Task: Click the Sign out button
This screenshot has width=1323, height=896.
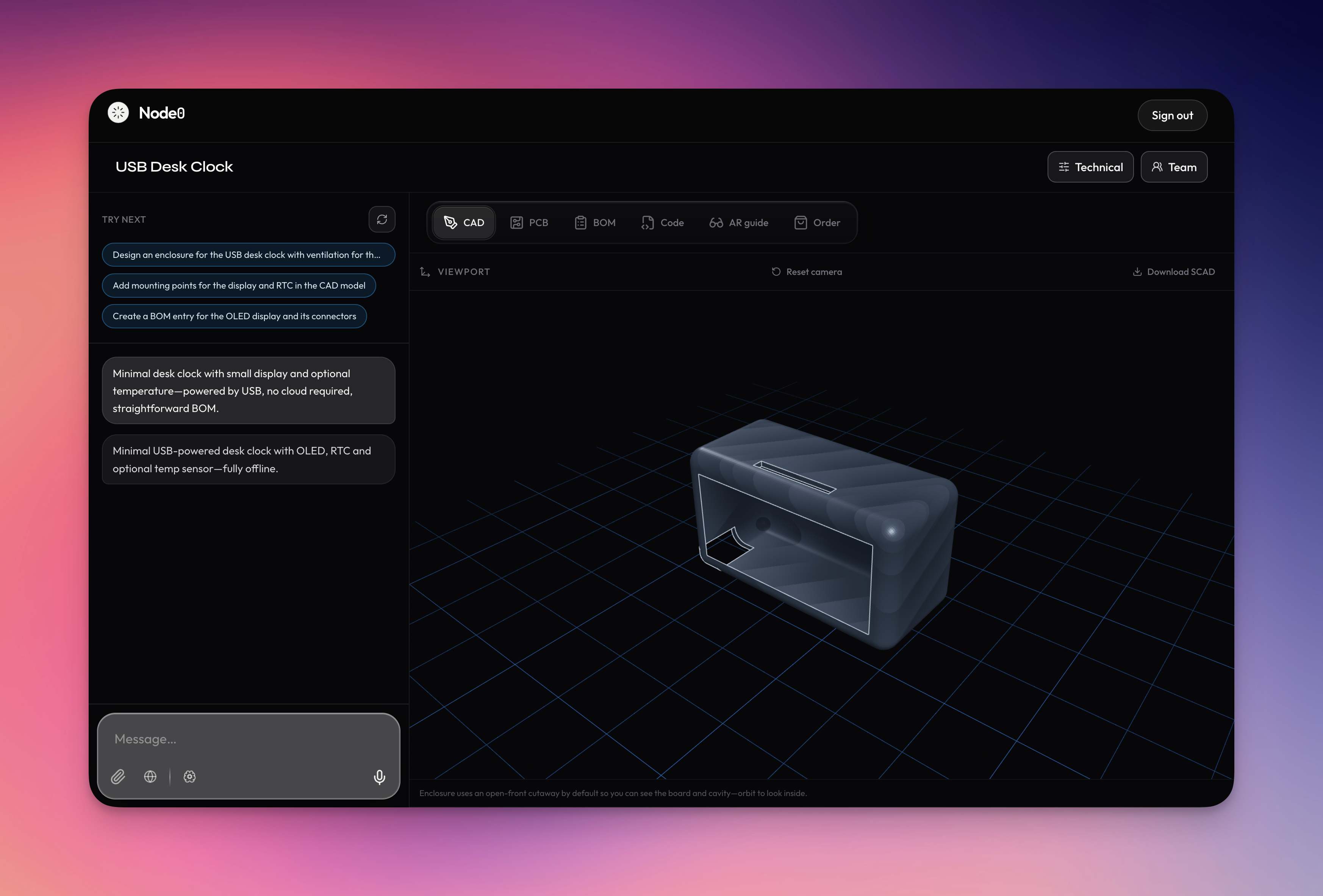Action: (x=1172, y=116)
